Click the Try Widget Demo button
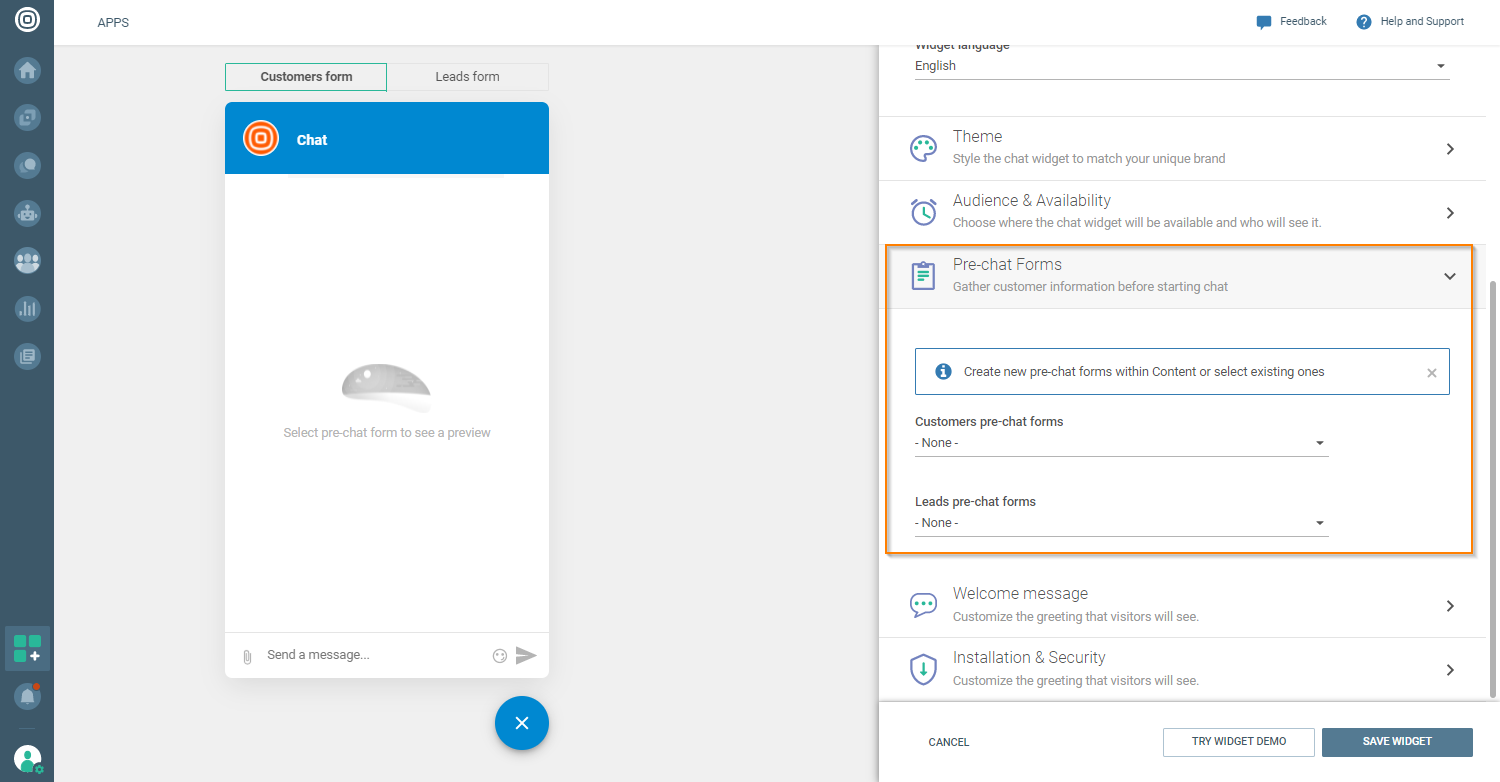 [1238, 742]
